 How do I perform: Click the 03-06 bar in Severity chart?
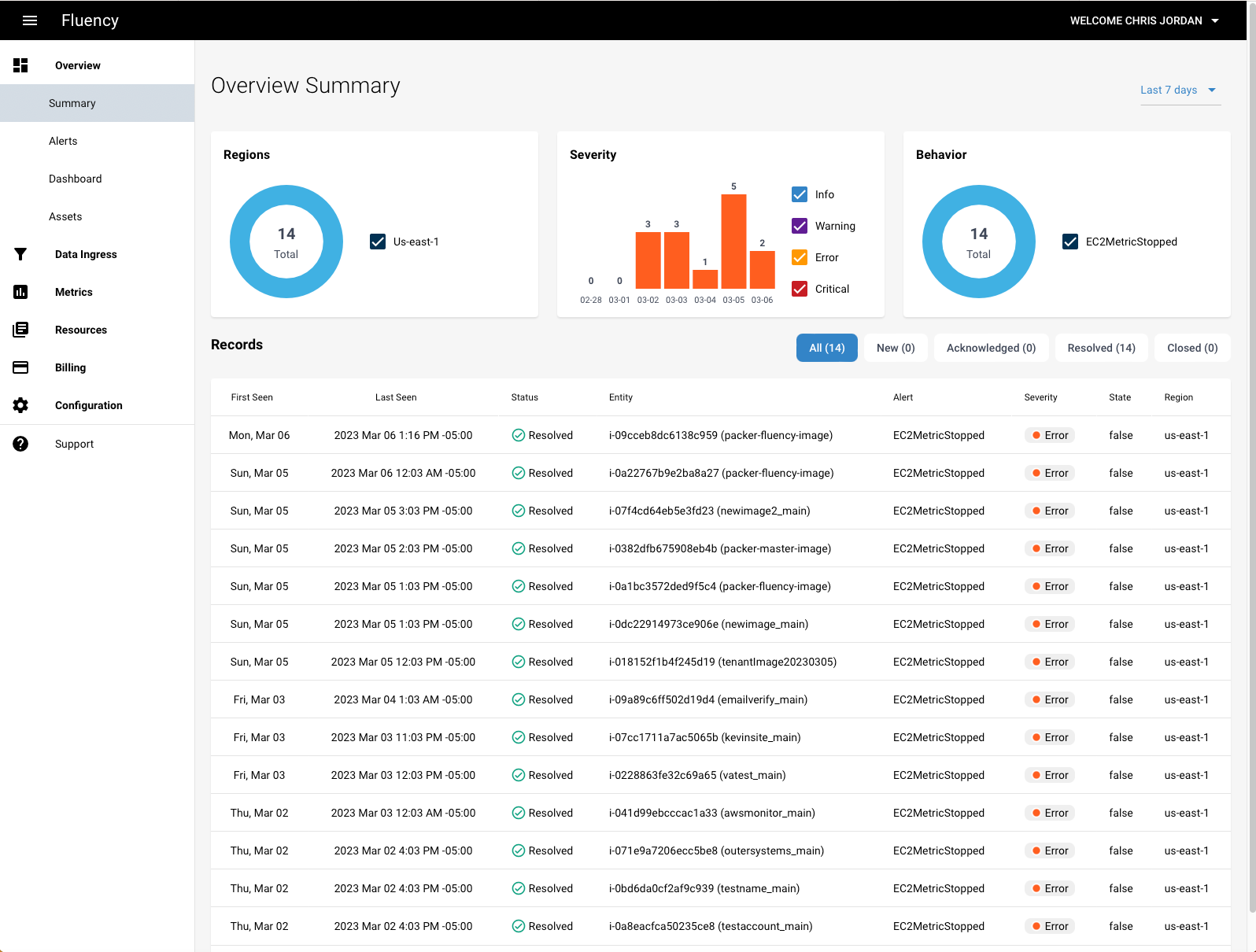763,270
